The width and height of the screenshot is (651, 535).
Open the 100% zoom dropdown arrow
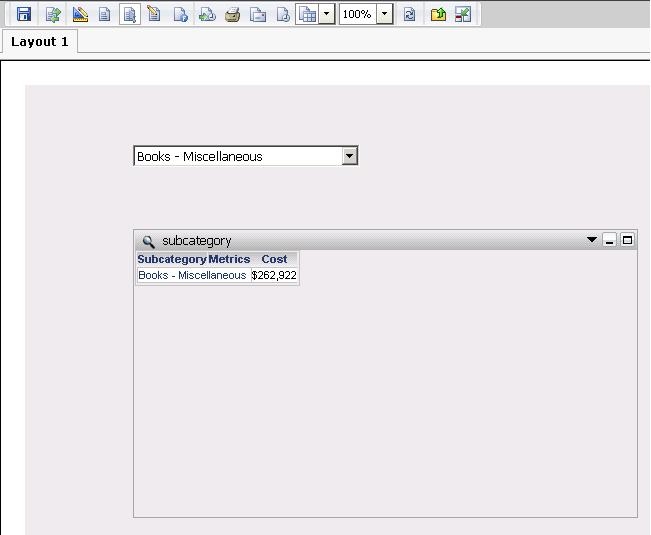point(385,15)
